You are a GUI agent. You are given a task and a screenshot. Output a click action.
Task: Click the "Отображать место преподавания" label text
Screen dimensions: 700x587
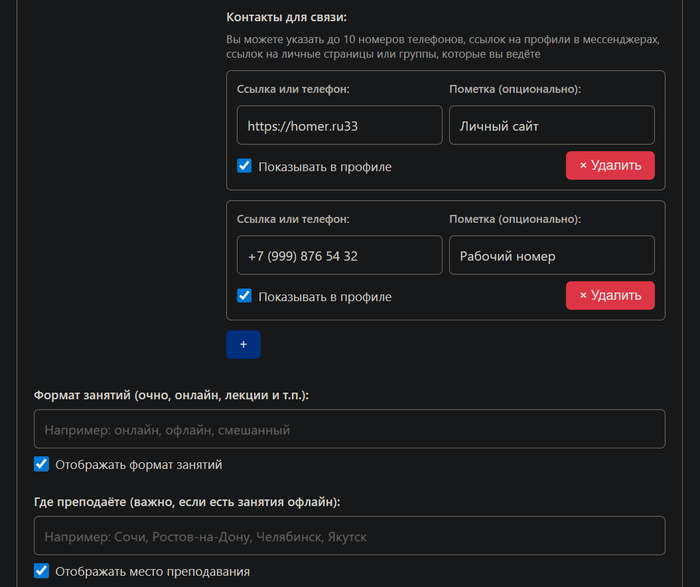tap(152, 572)
